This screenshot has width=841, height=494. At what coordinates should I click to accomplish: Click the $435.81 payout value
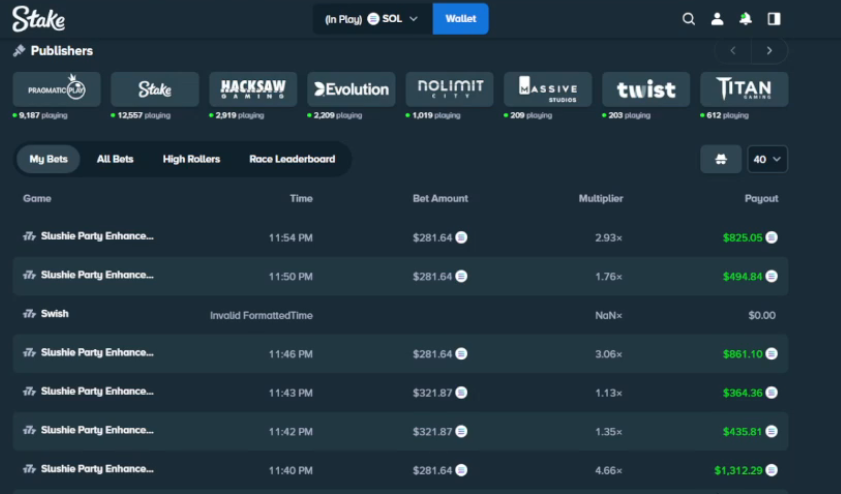(x=742, y=431)
